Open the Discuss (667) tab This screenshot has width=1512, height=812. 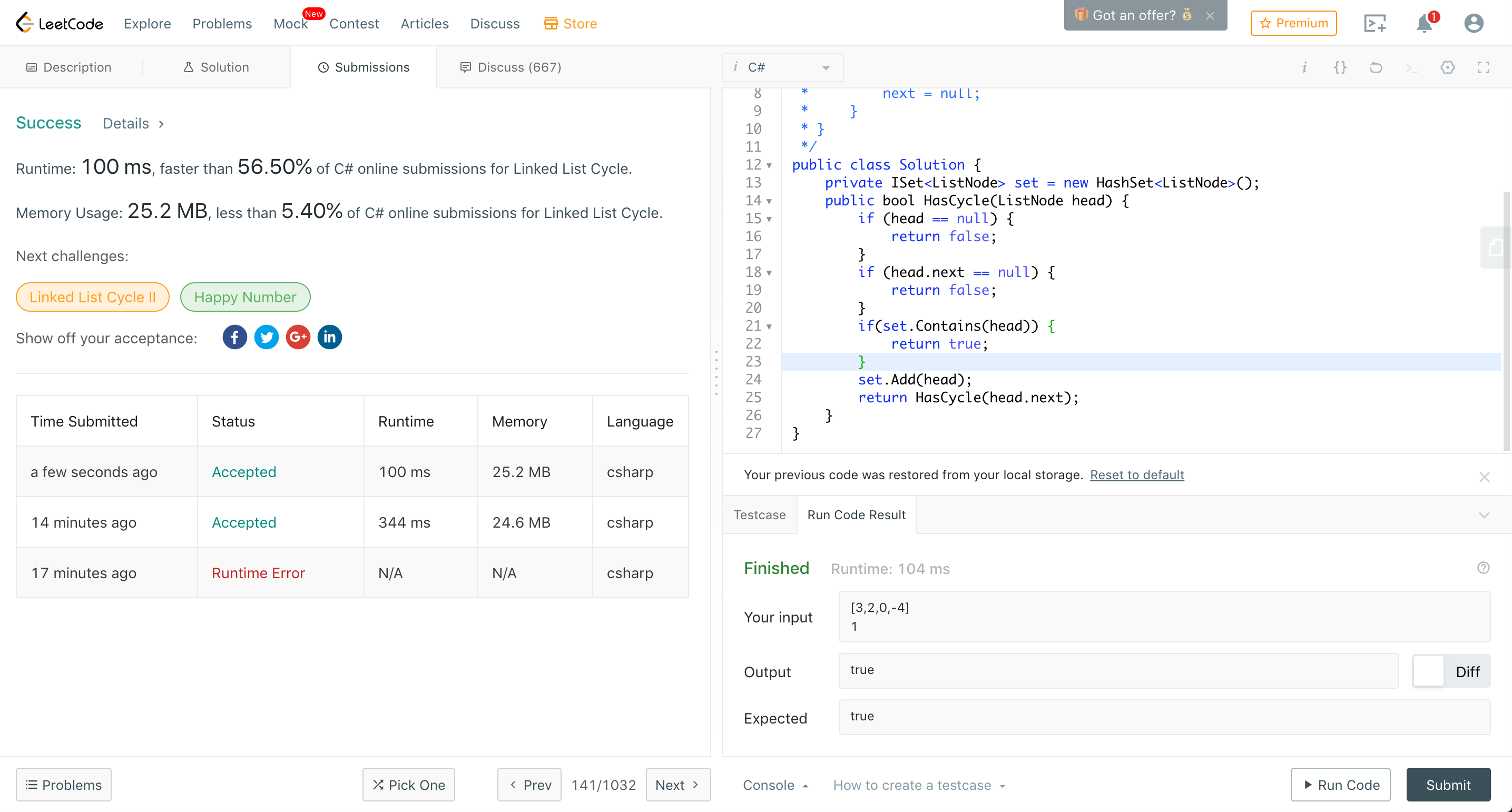point(510,67)
